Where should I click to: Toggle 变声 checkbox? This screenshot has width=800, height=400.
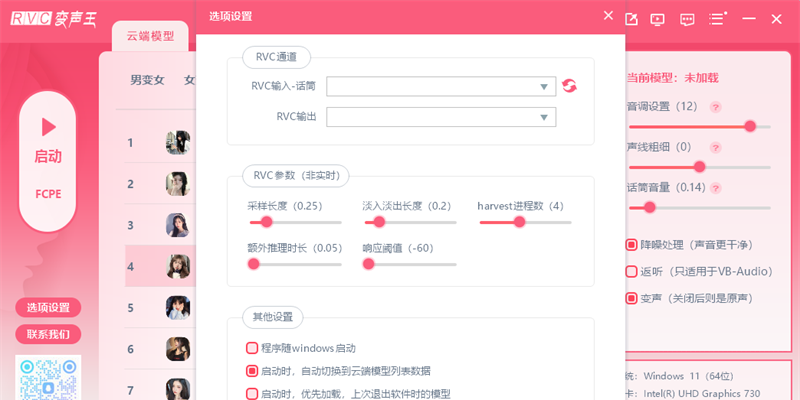632,298
